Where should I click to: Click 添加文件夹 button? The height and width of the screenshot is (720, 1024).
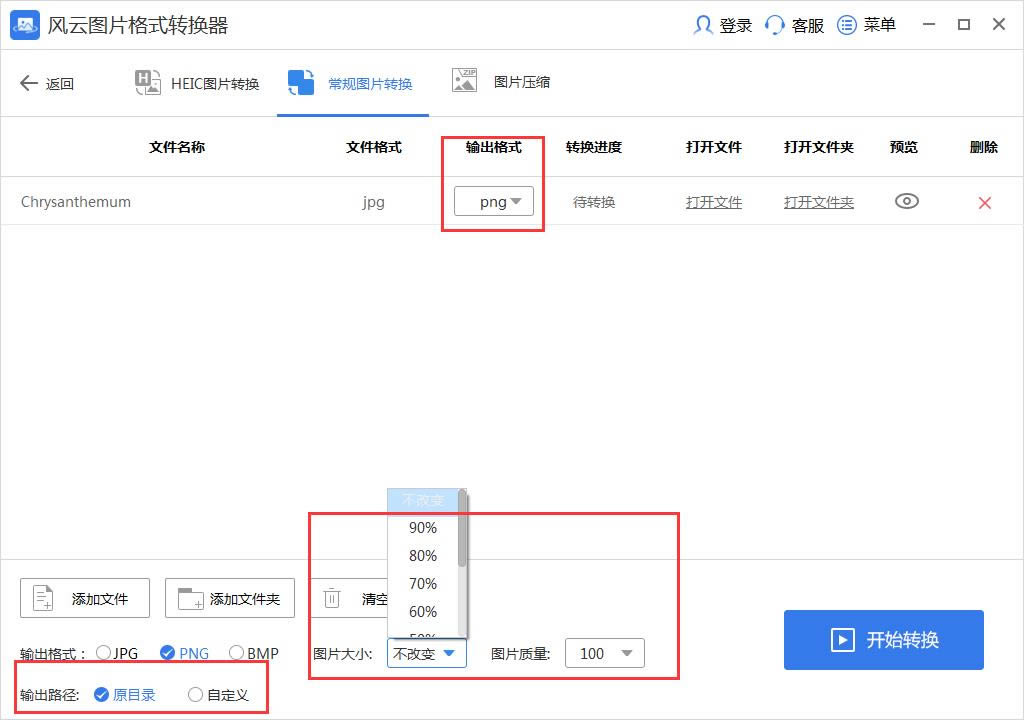point(230,598)
